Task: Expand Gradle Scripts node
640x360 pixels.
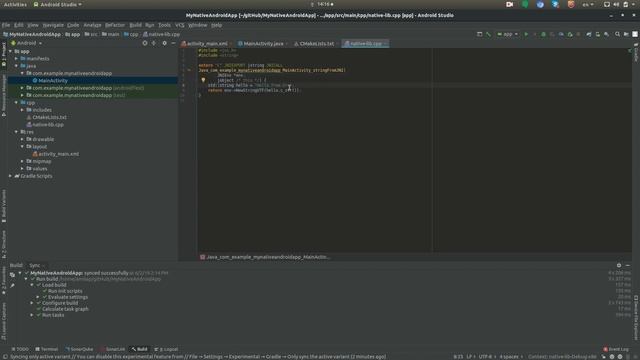Action: tap(11, 176)
